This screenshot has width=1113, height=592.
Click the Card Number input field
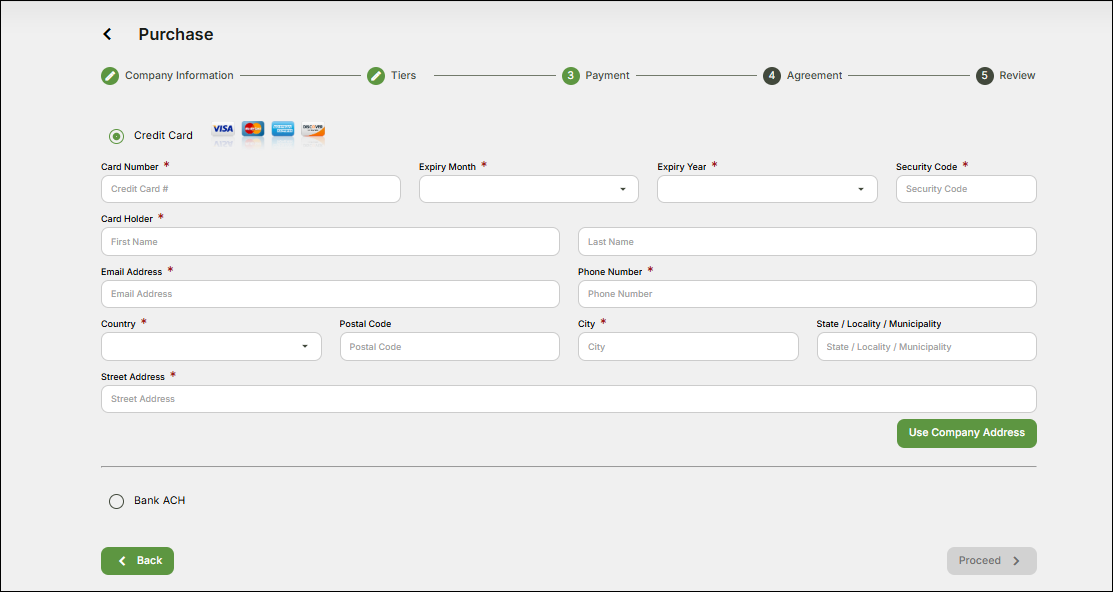pos(250,189)
